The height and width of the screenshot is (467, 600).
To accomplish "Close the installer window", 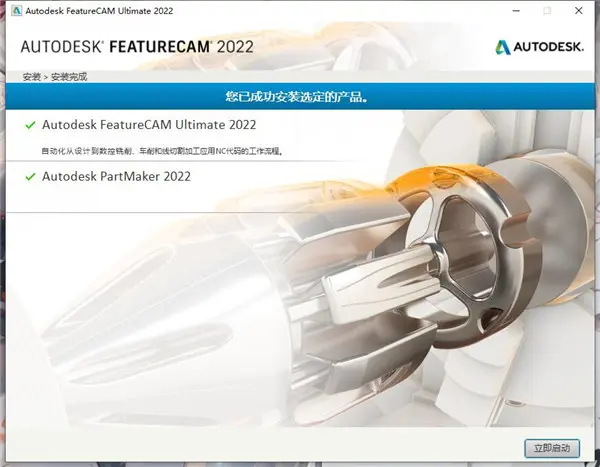I will tap(579, 11).
